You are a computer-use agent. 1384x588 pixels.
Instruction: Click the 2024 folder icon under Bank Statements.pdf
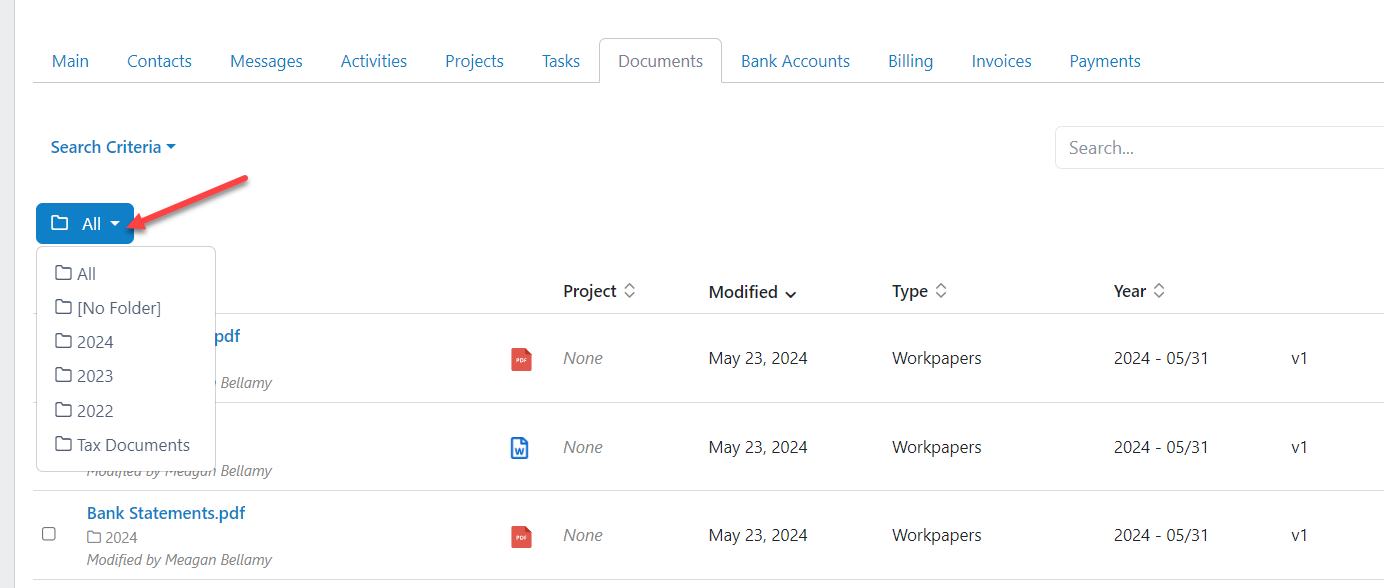(x=92, y=535)
